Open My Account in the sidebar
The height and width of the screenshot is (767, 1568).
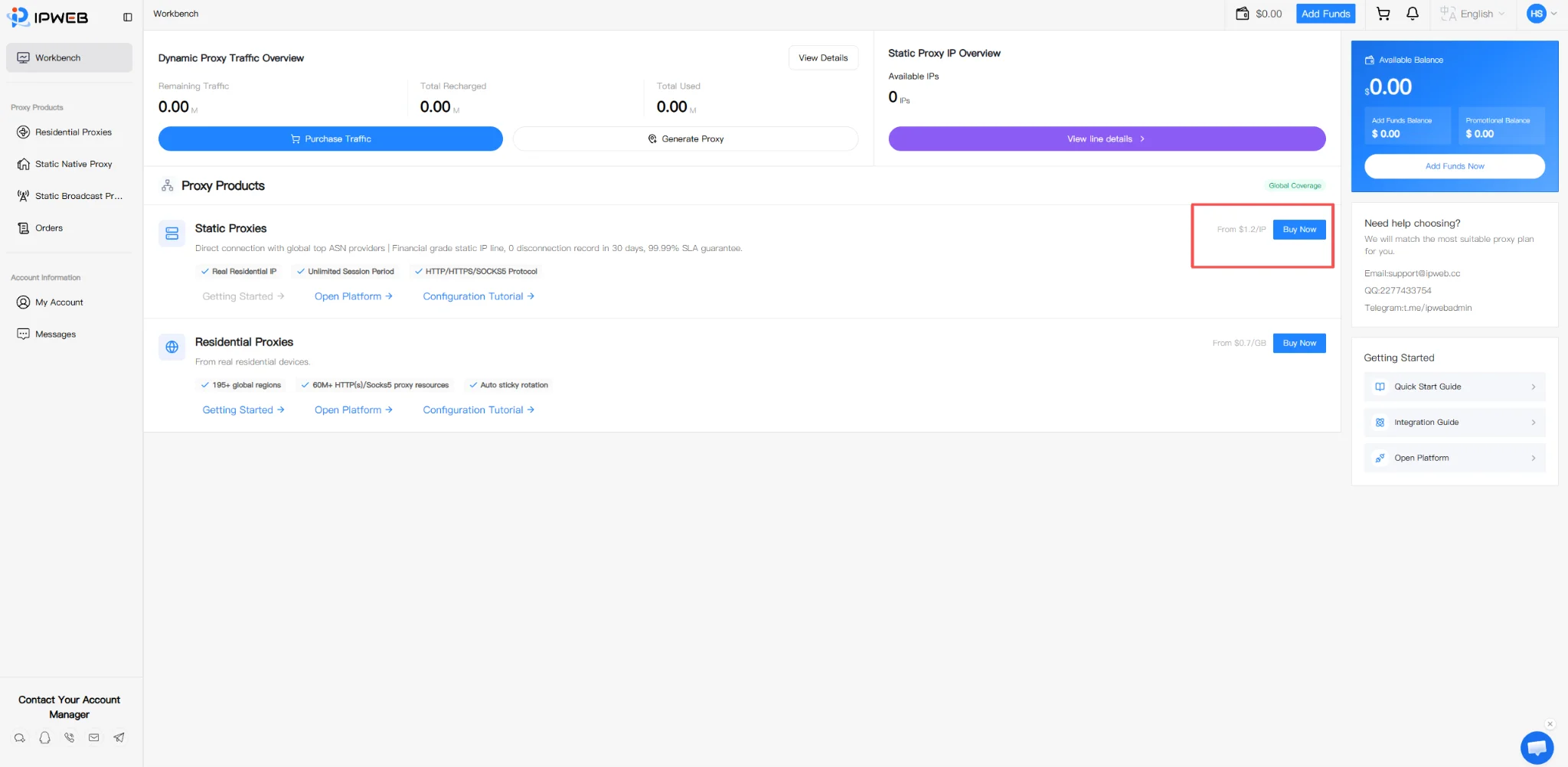click(x=69, y=302)
